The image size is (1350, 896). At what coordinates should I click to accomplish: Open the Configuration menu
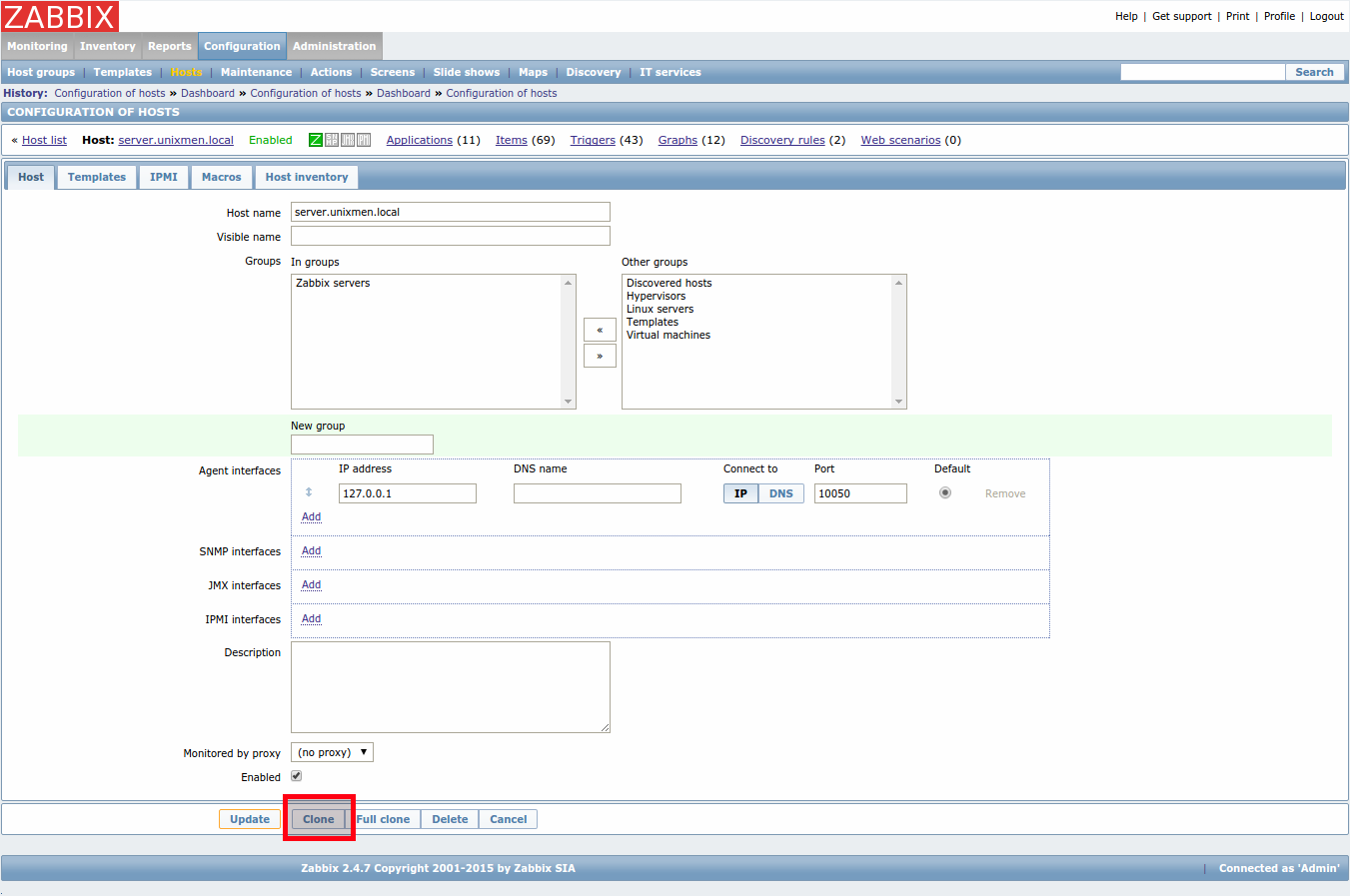(x=242, y=46)
